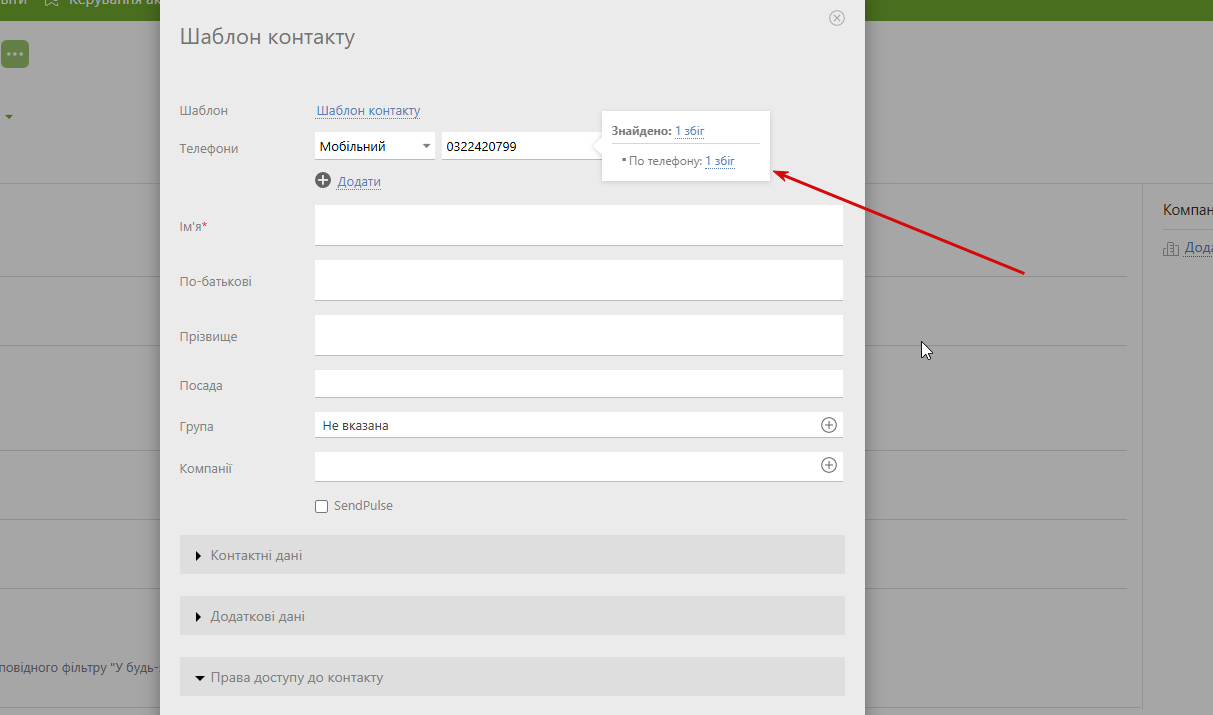Enable the SendPulse checkbox
Viewport: 1213px width, 715px height.
[322, 507]
